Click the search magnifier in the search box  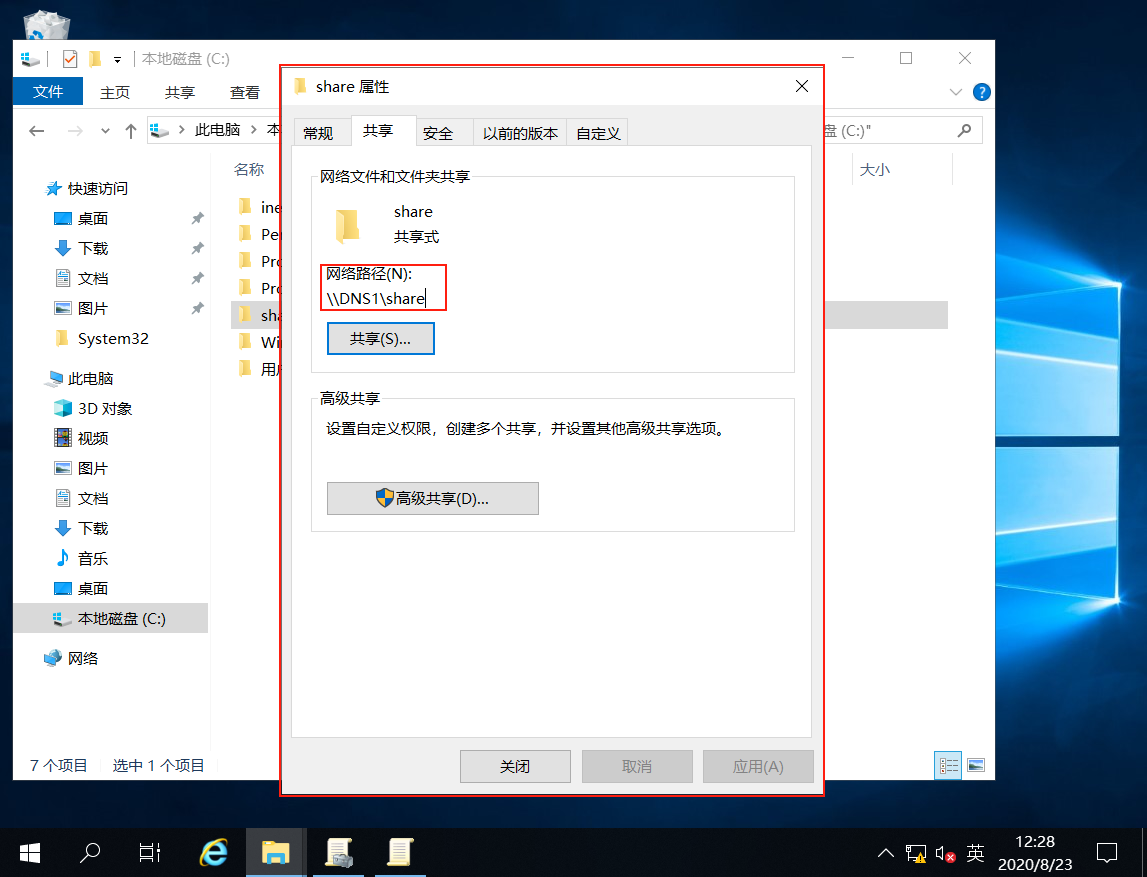pos(964,130)
